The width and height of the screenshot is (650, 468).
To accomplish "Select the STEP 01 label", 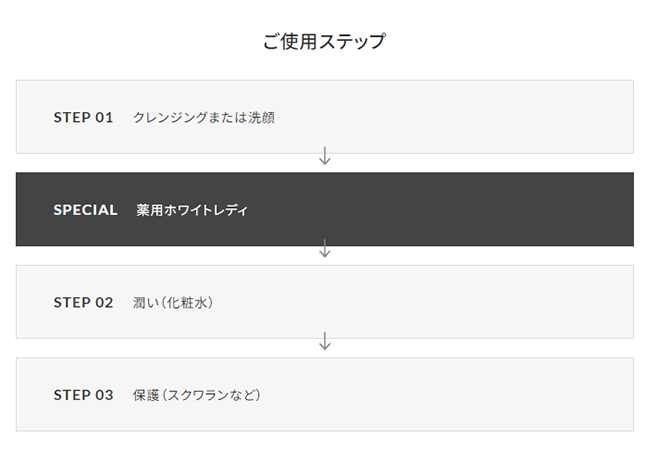I will pos(83,117).
